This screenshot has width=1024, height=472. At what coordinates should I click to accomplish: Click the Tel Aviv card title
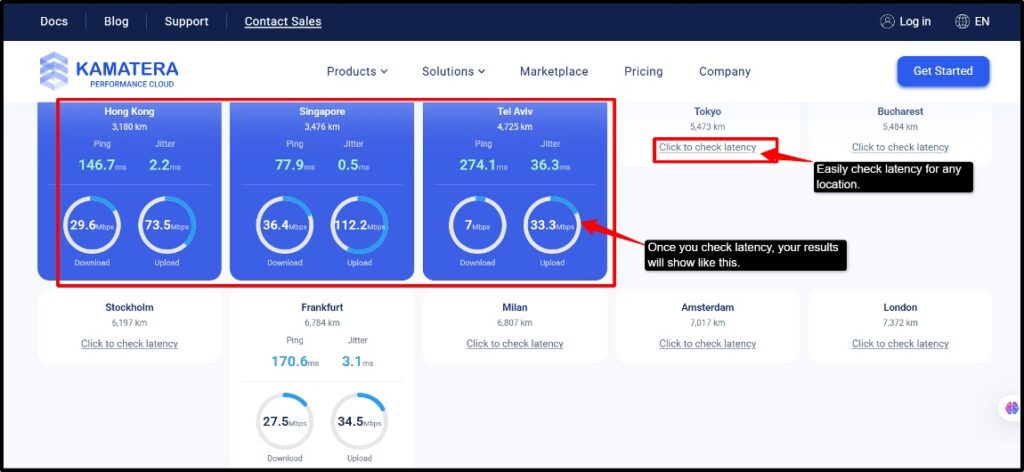point(515,112)
